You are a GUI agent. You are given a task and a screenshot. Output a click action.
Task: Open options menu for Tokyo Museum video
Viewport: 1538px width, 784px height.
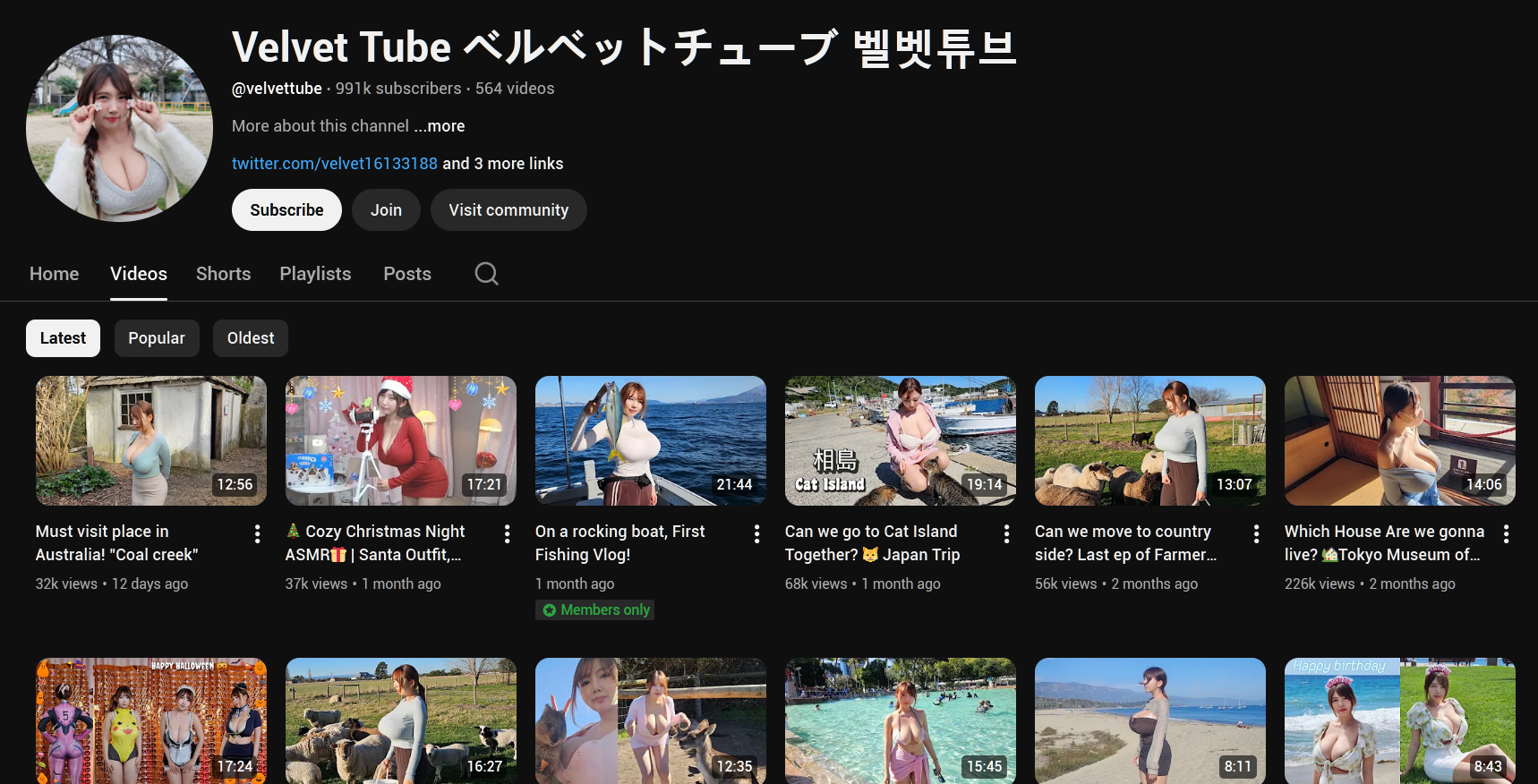(1506, 534)
